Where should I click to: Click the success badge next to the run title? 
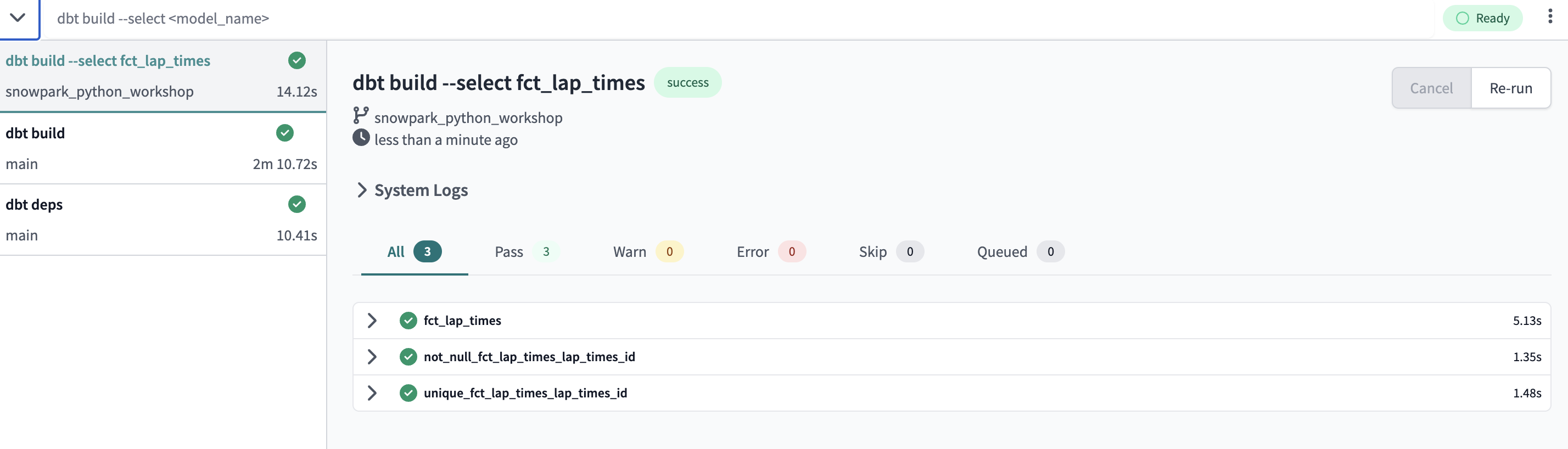click(x=688, y=82)
